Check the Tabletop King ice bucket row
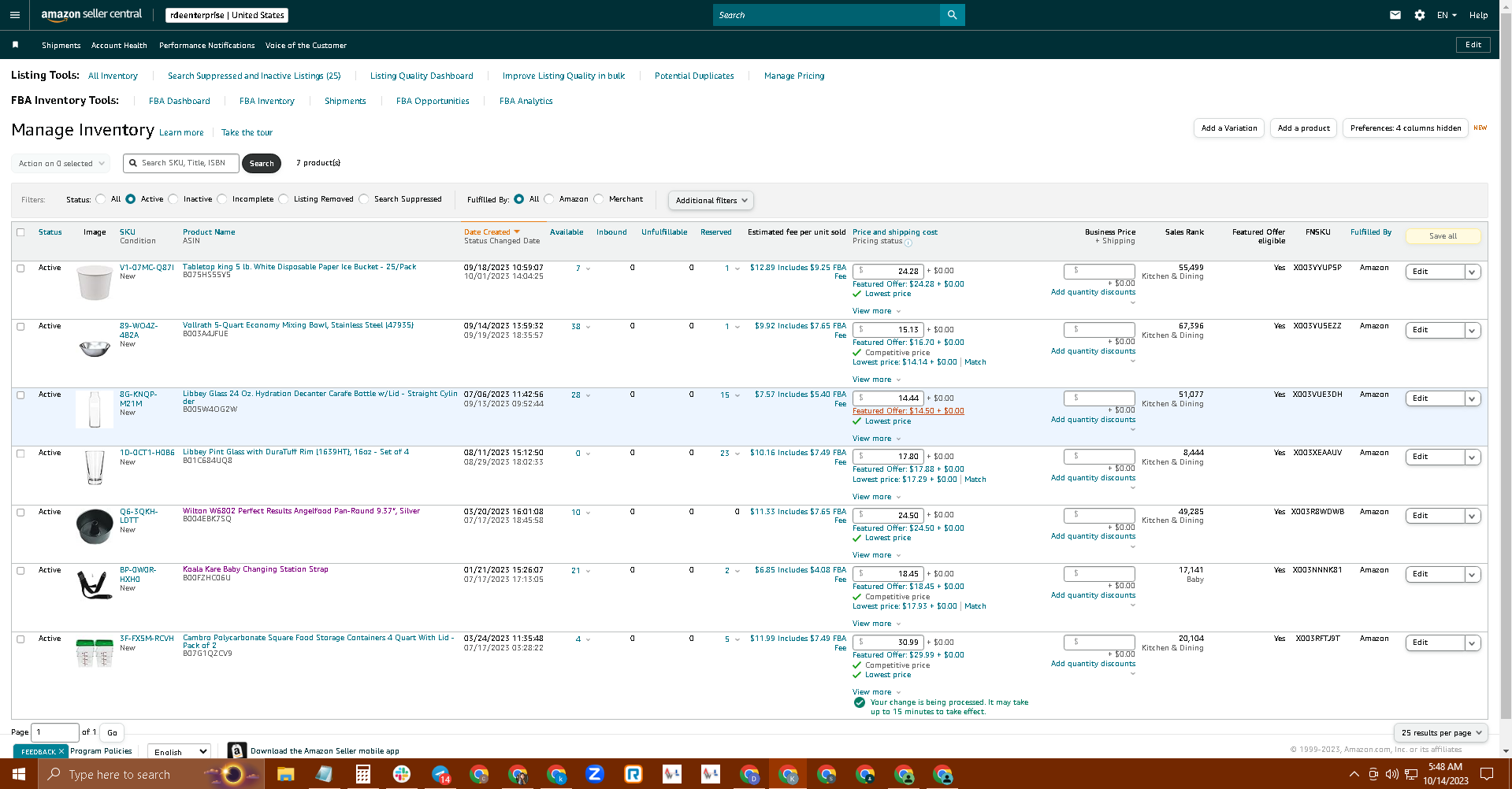 [x=20, y=268]
